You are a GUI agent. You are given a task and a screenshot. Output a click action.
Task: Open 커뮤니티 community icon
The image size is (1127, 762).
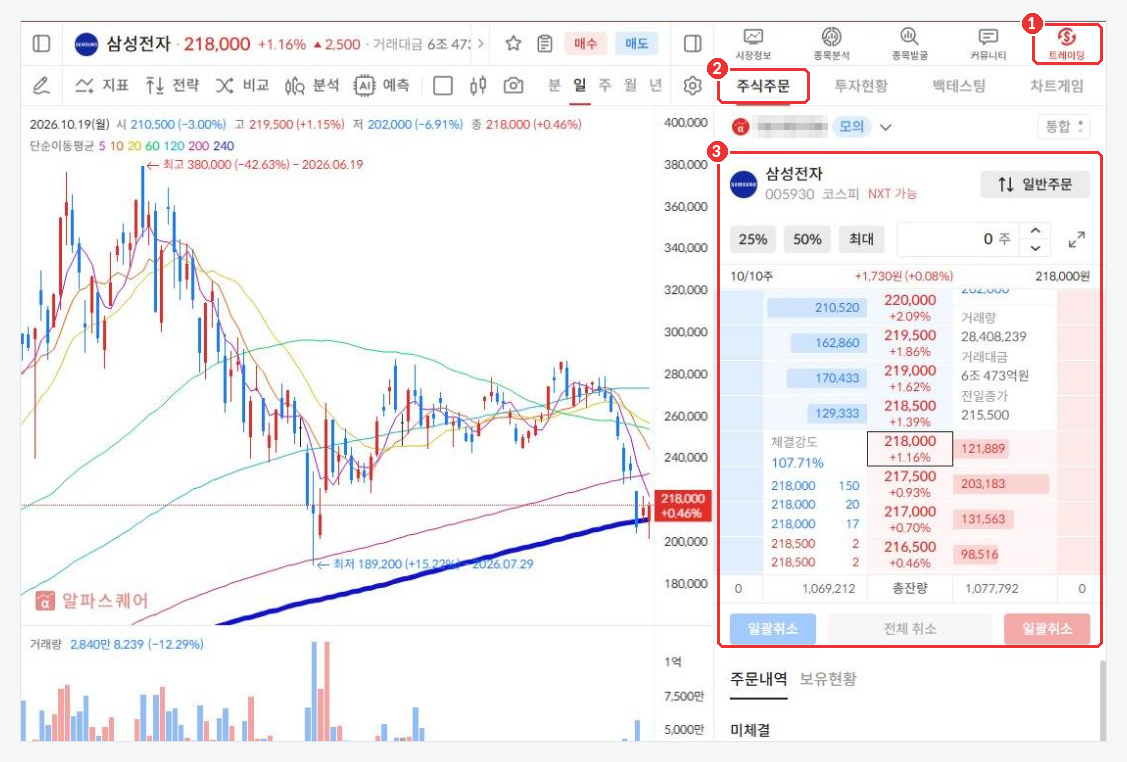coord(988,44)
